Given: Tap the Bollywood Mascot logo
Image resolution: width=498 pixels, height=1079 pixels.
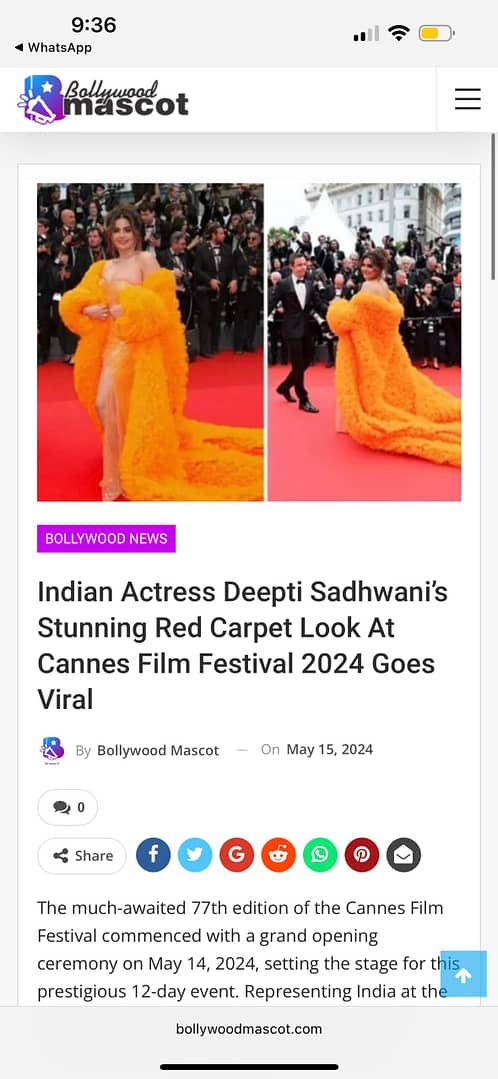Looking at the screenshot, I should point(103,99).
